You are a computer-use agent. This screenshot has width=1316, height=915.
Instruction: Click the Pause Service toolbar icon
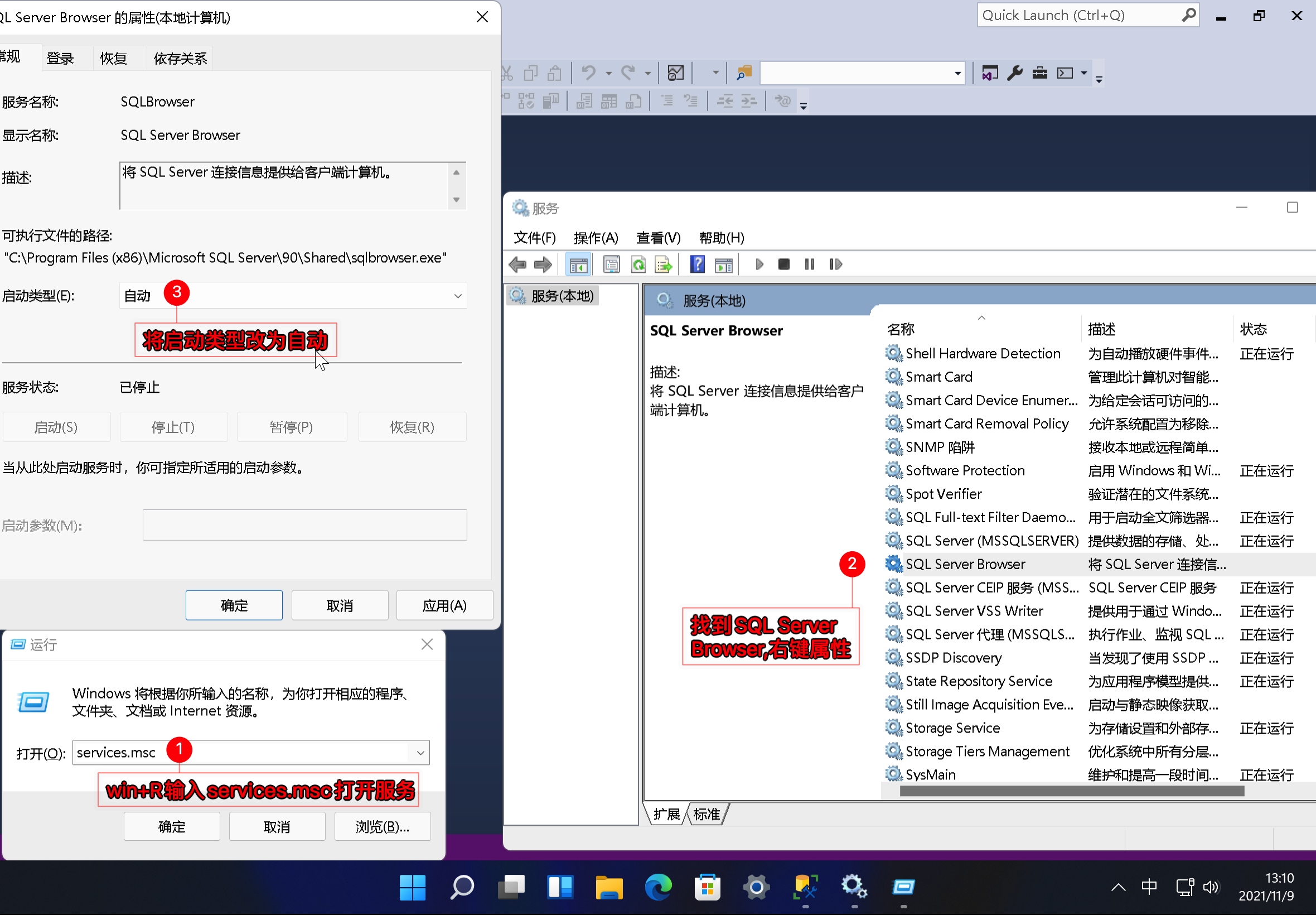tap(809, 264)
